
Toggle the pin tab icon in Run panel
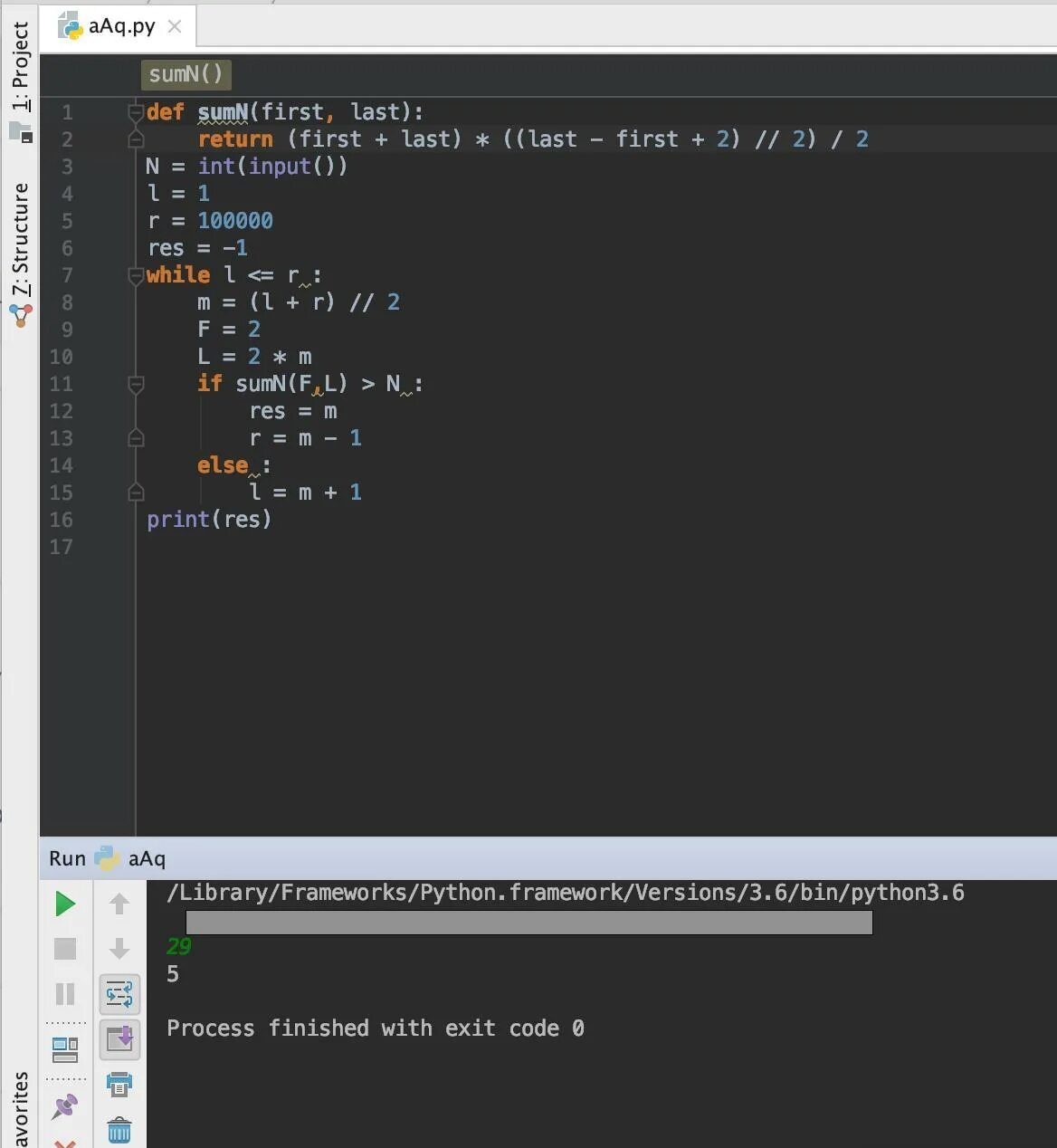(x=65, y=1105)
